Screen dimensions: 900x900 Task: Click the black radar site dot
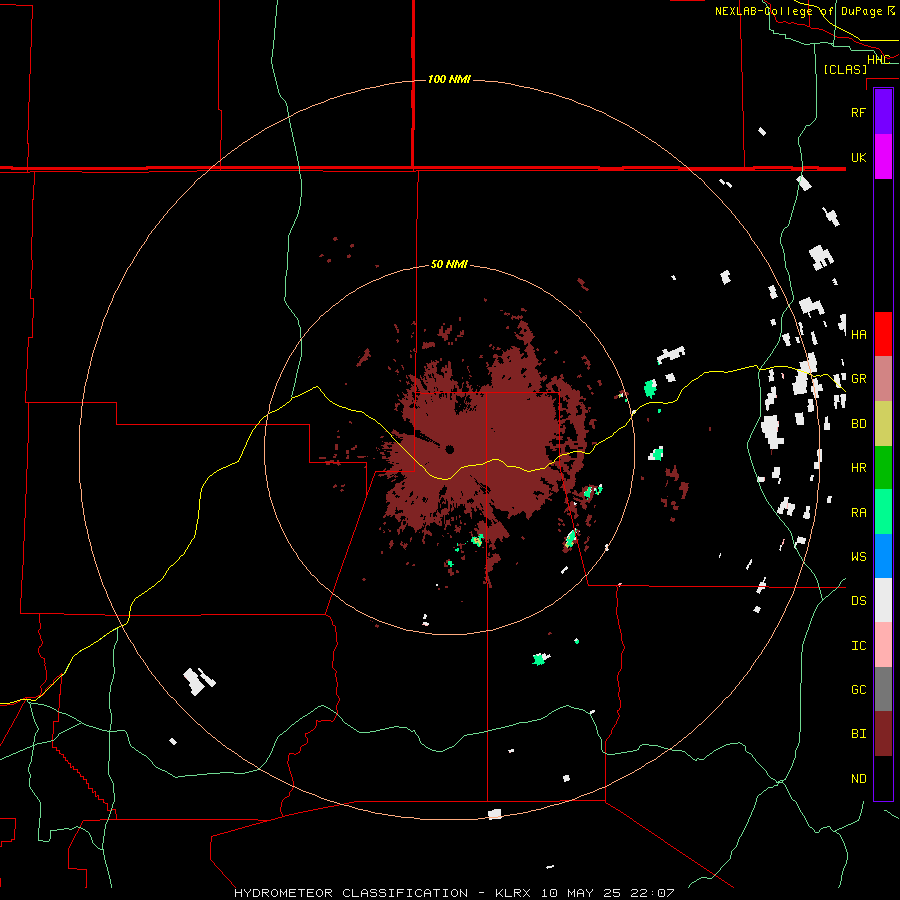click(449, 449)
